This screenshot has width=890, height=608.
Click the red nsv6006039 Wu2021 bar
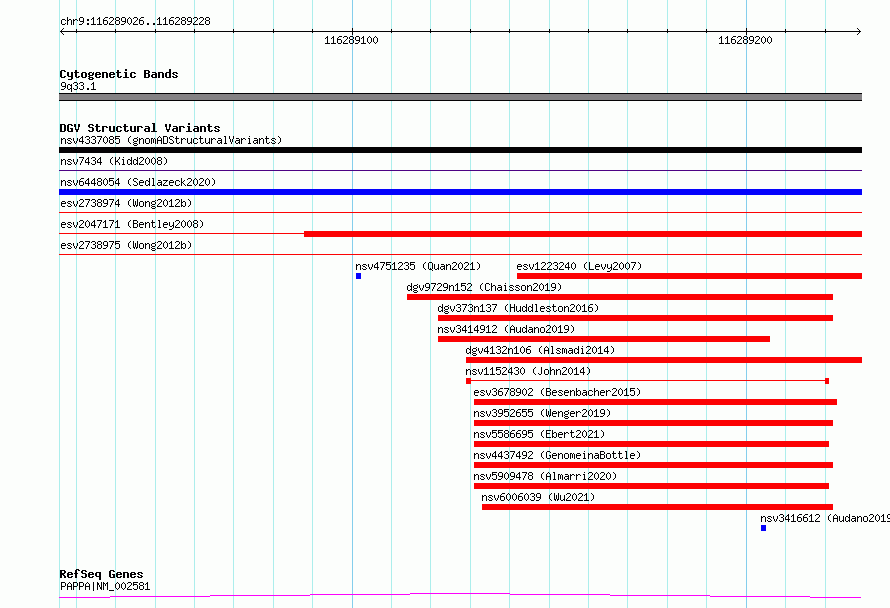click(x=657, y=507)
